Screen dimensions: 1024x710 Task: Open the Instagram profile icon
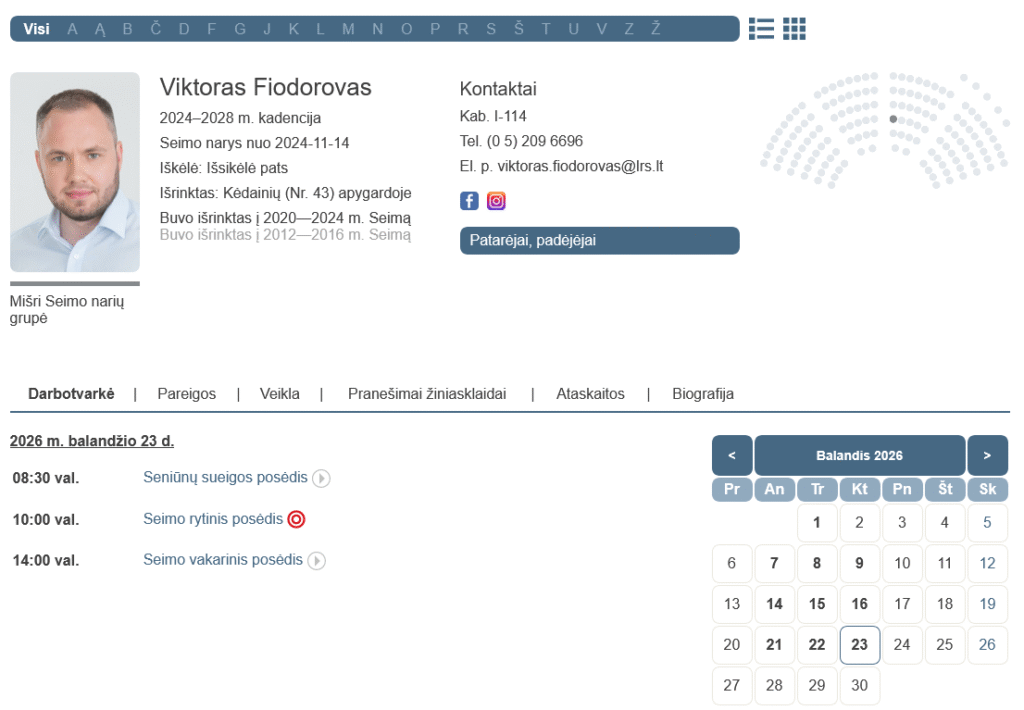496,201
